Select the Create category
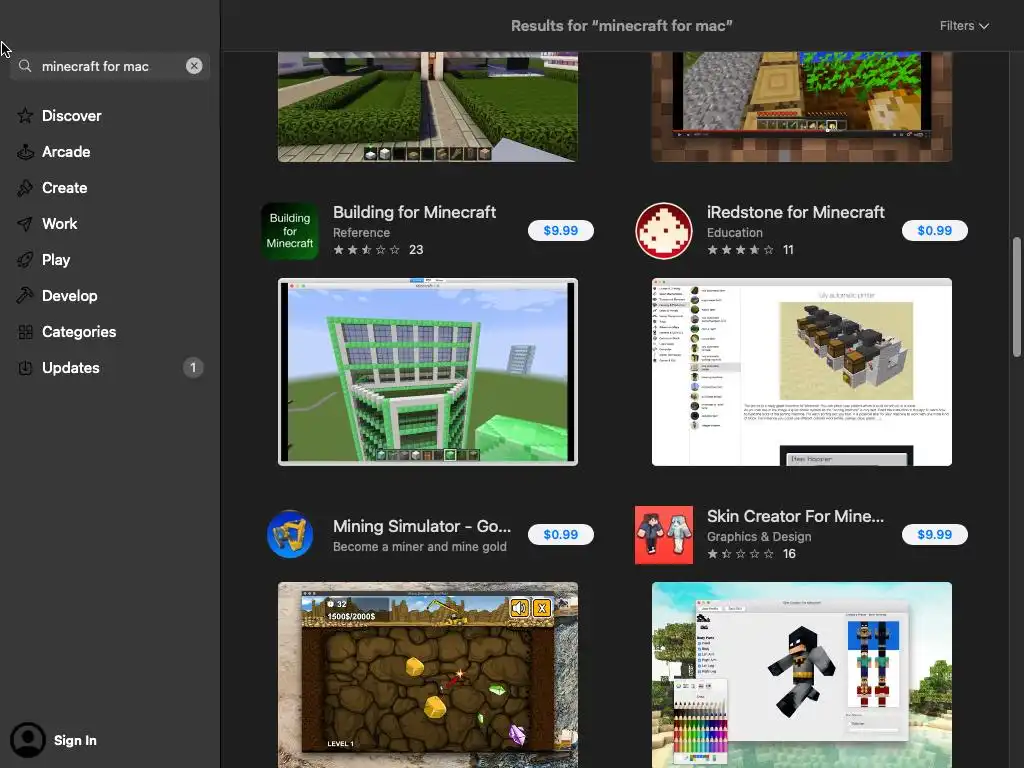Screen dimensions: 1024x768 [65, 187]
